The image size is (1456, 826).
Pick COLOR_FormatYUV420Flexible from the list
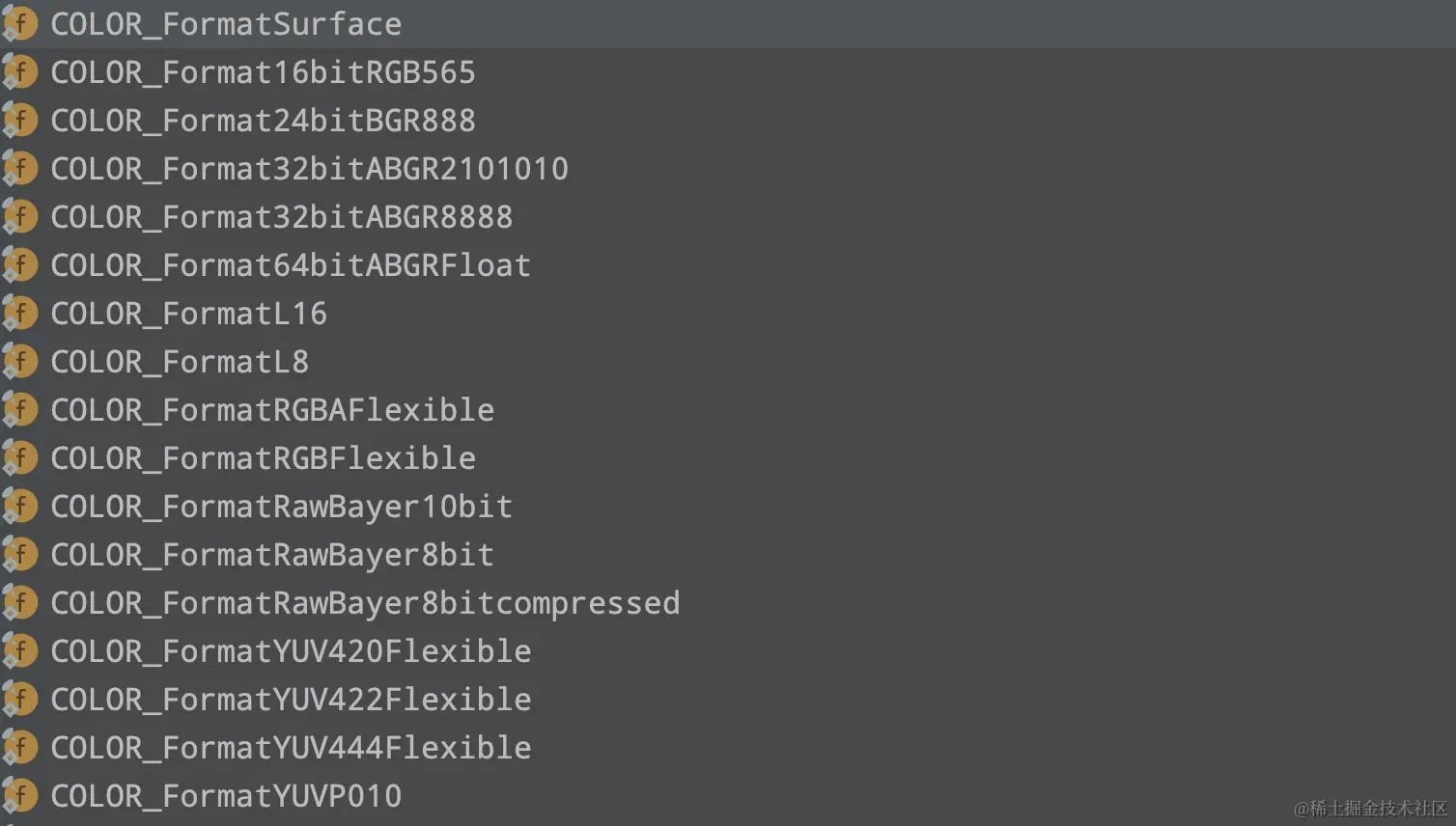pyautogui.click(x=291, y=651)
